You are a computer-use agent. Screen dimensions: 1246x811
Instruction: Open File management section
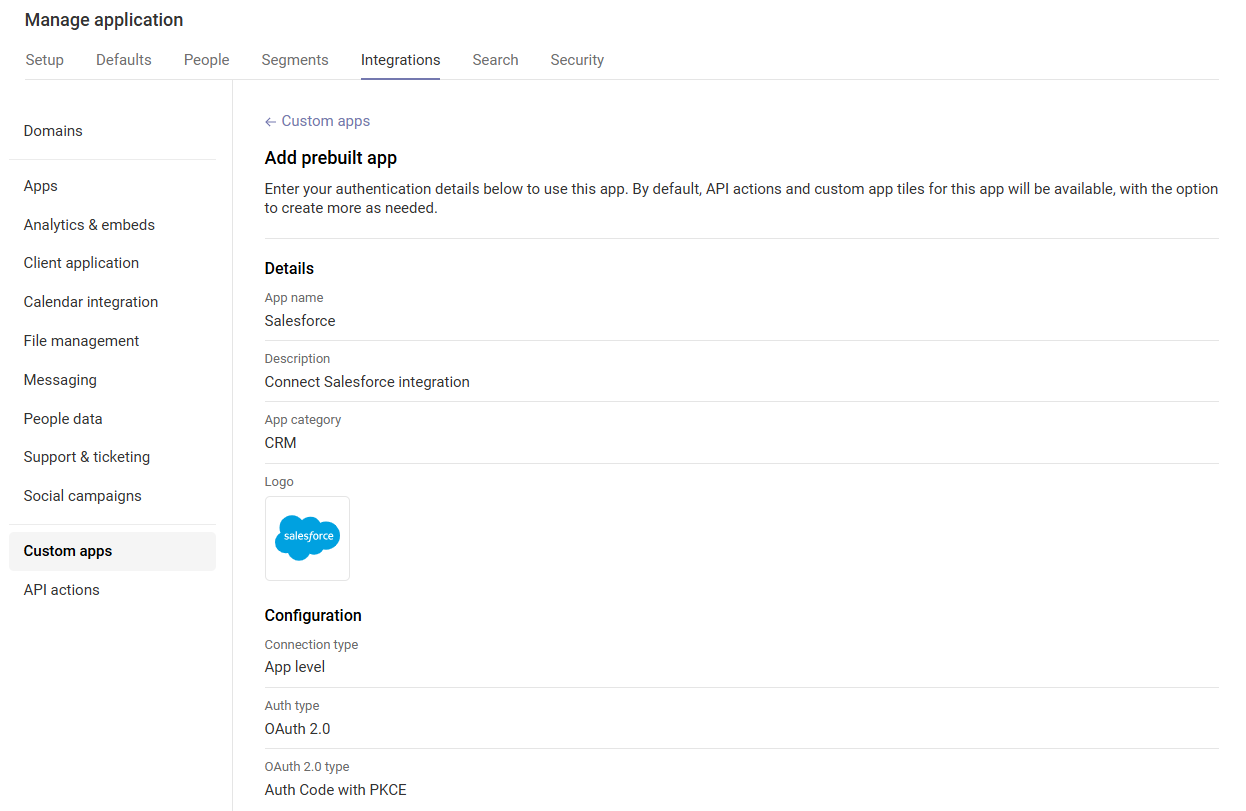pyautogui.click(x=81, y=341)
